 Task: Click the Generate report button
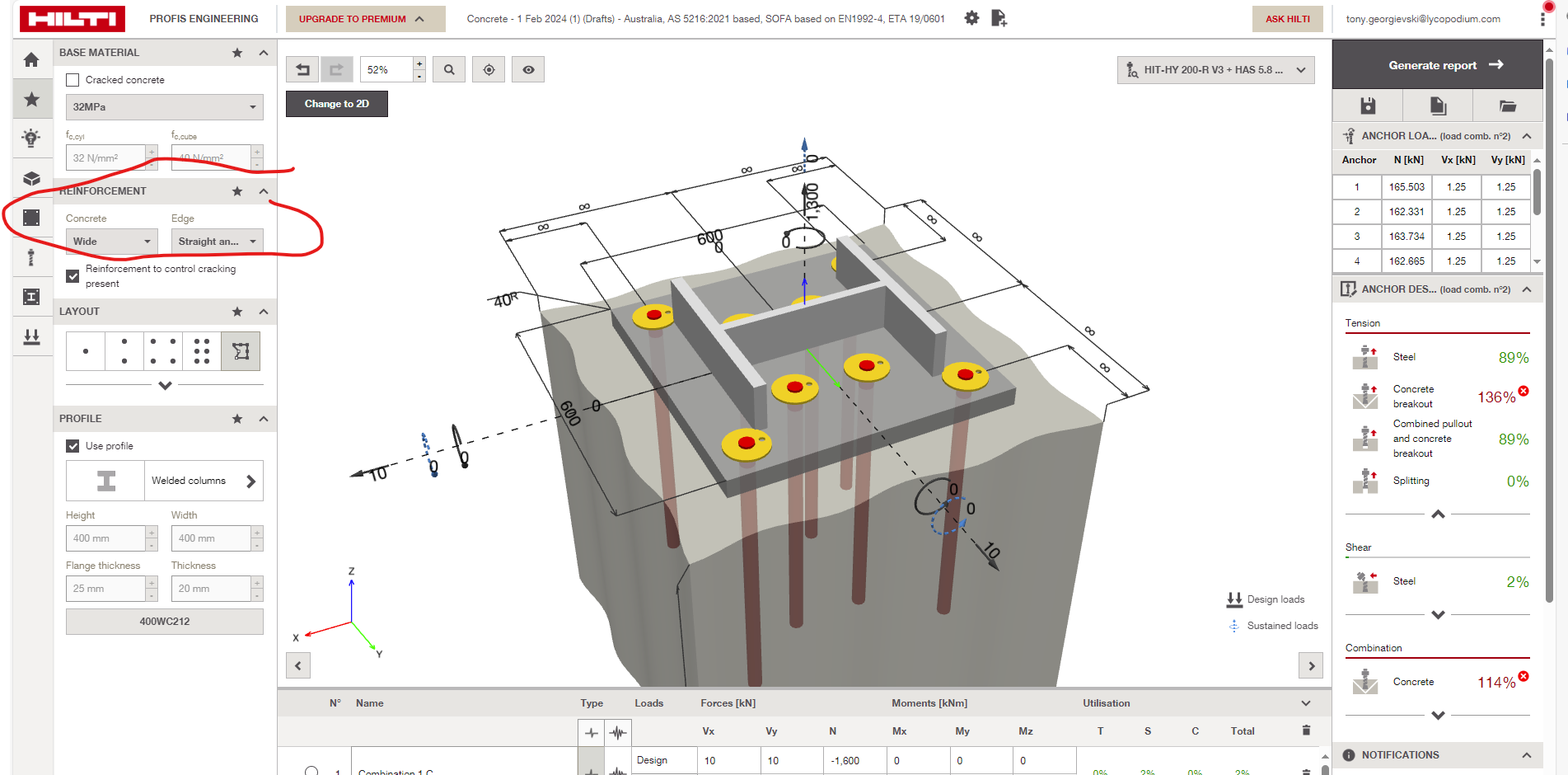(x=1437, y=65)
